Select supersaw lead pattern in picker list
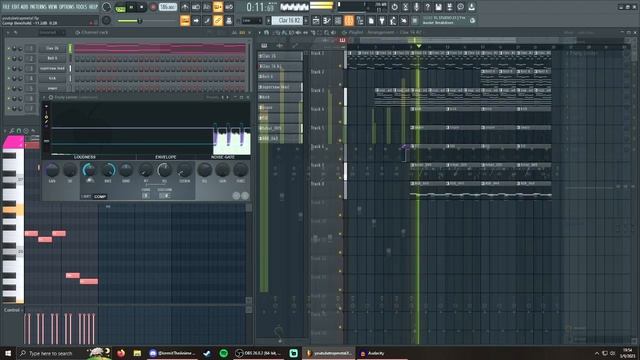640x360 pixels. [280, 87]
